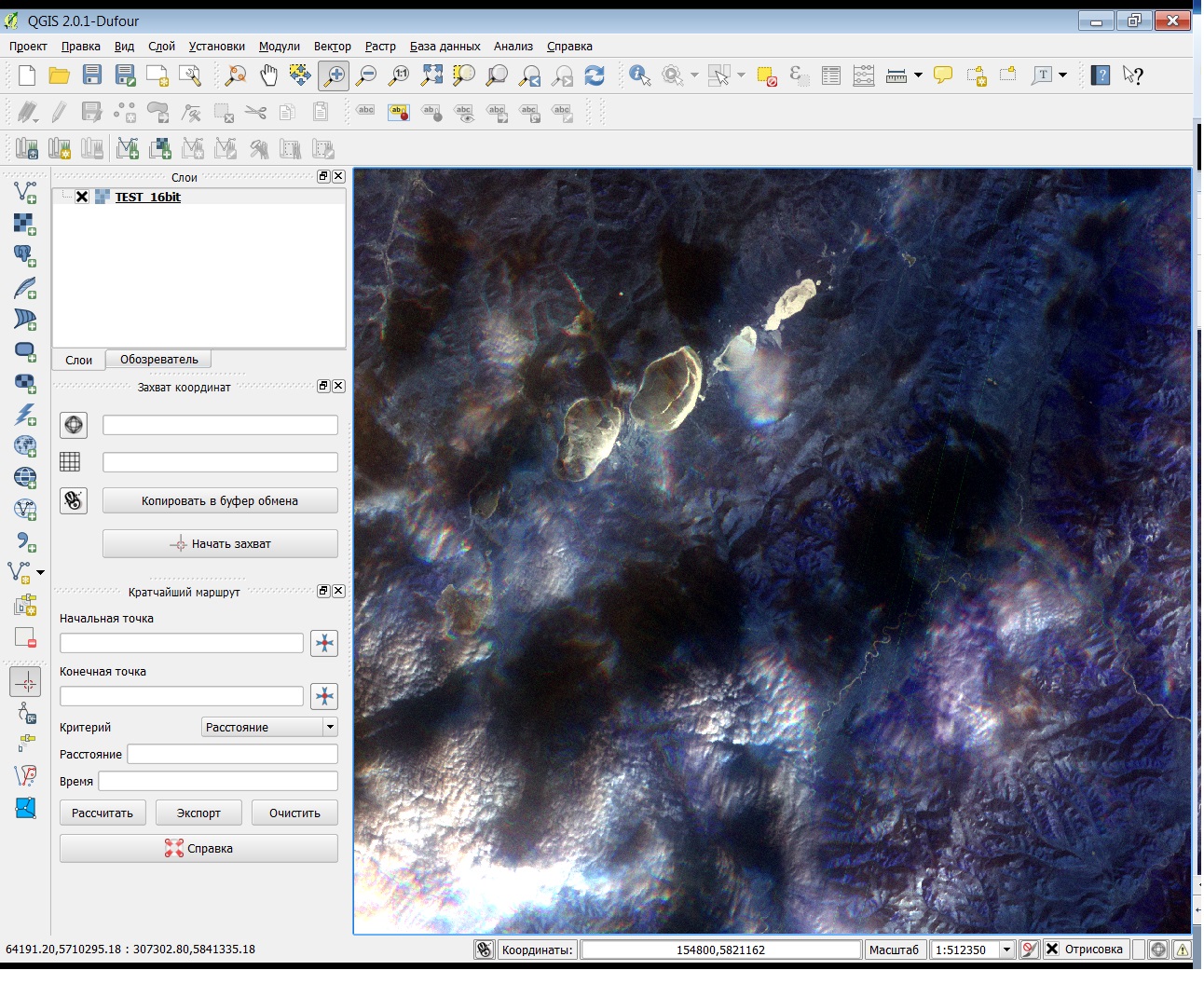
Task: Hide the TEST_16bit layer
Action: click(82, 197)
